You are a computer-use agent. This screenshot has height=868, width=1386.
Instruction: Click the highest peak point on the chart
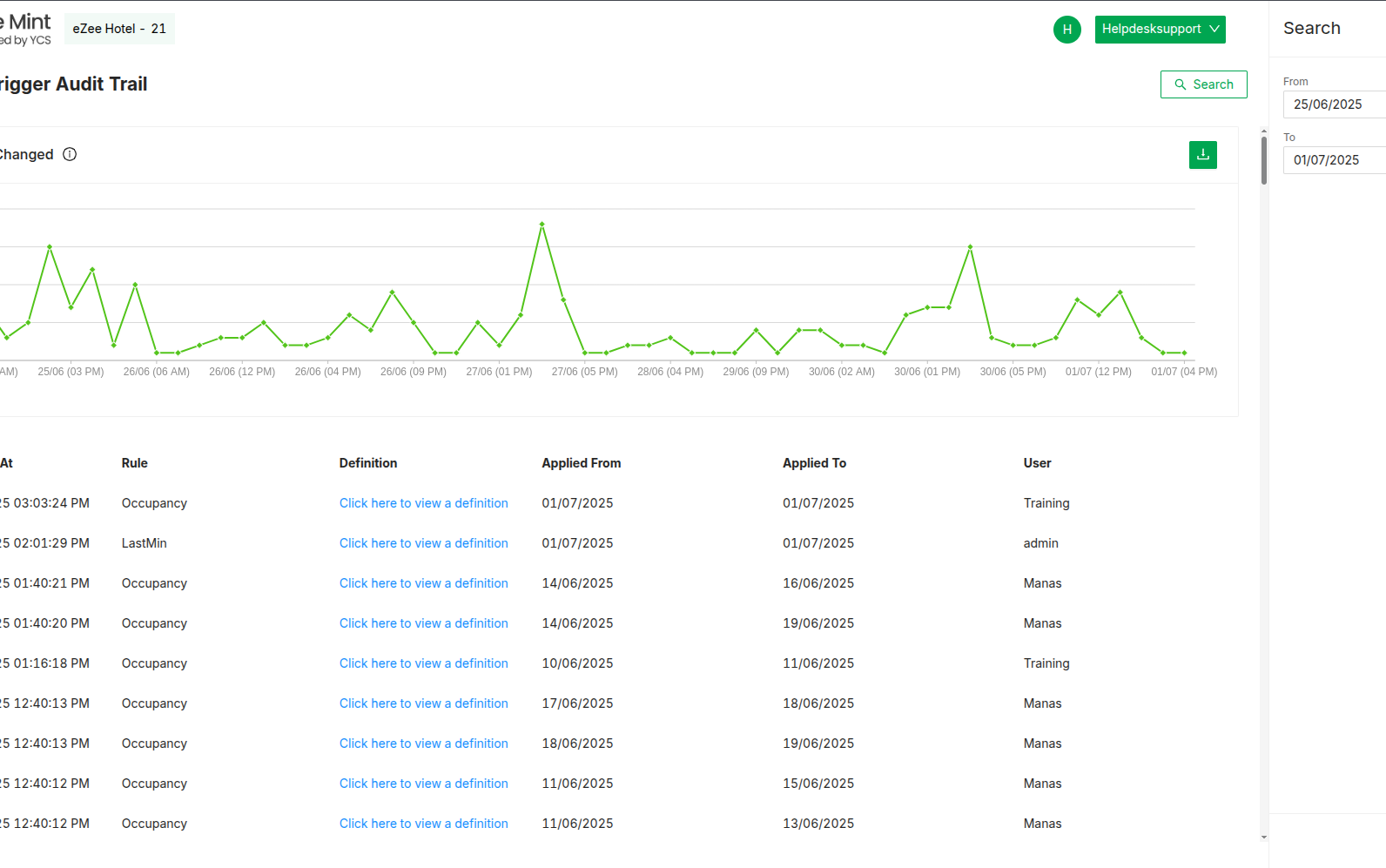coord(542,225)
